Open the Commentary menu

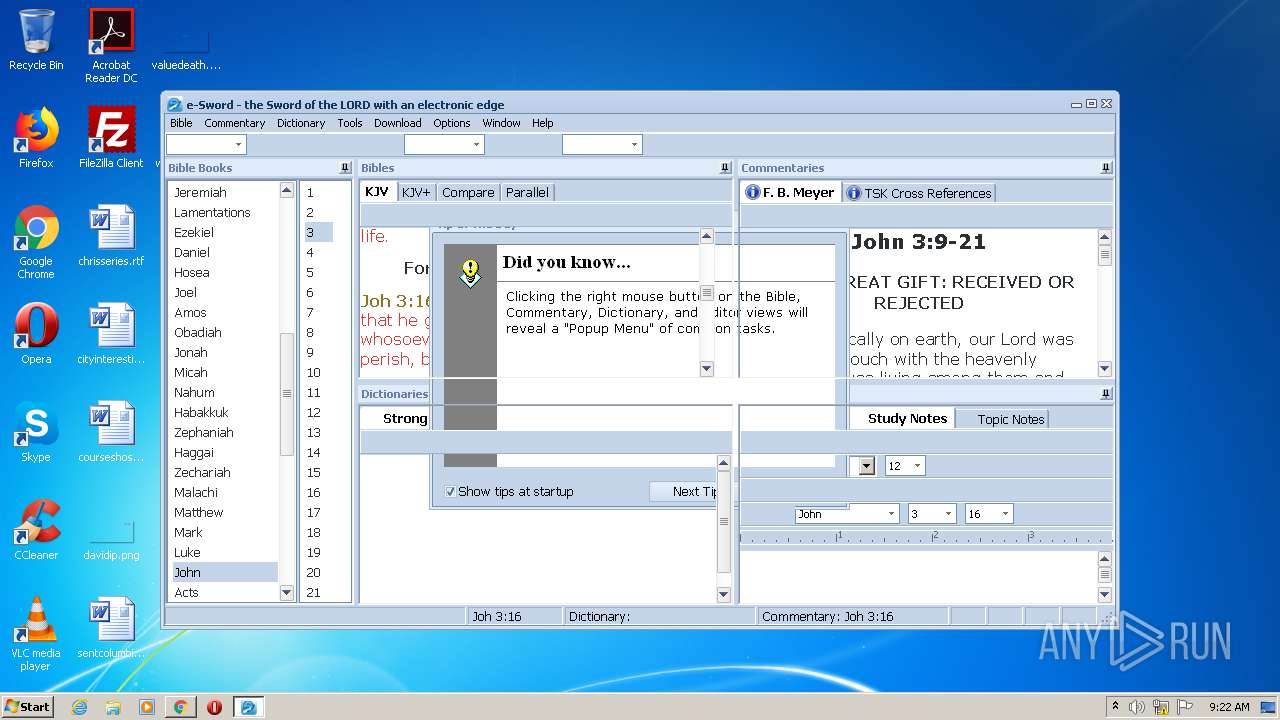[235, 123]
